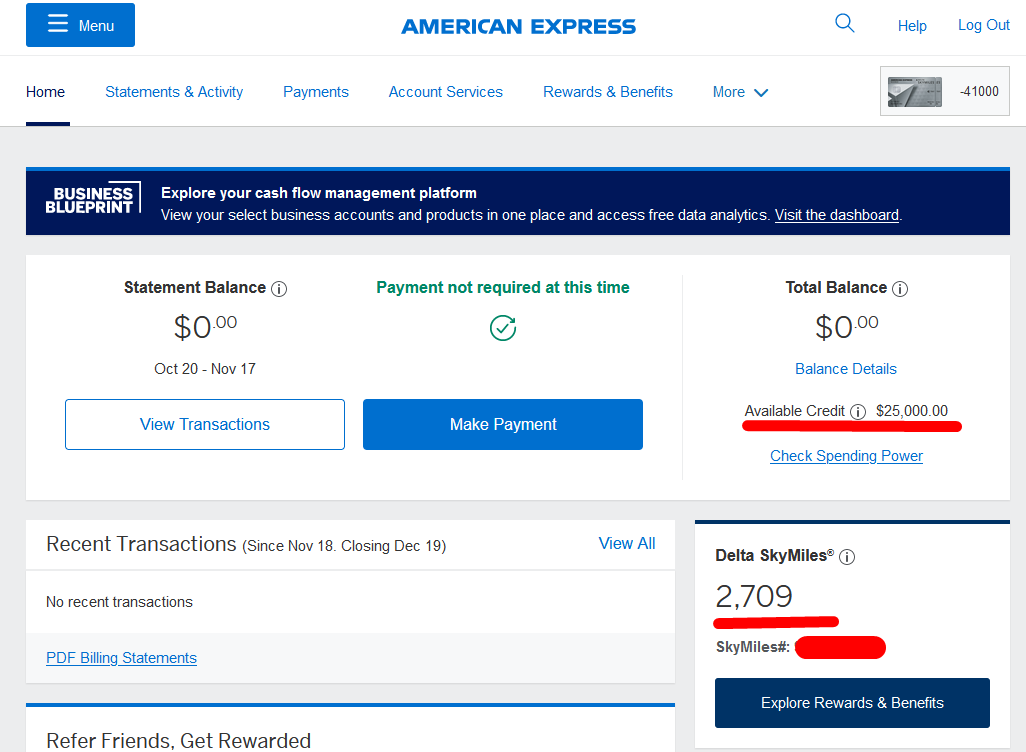Screen dimensions: 1026x752
Task: Click the Make Payment button
Action: [x=503, y=424]
